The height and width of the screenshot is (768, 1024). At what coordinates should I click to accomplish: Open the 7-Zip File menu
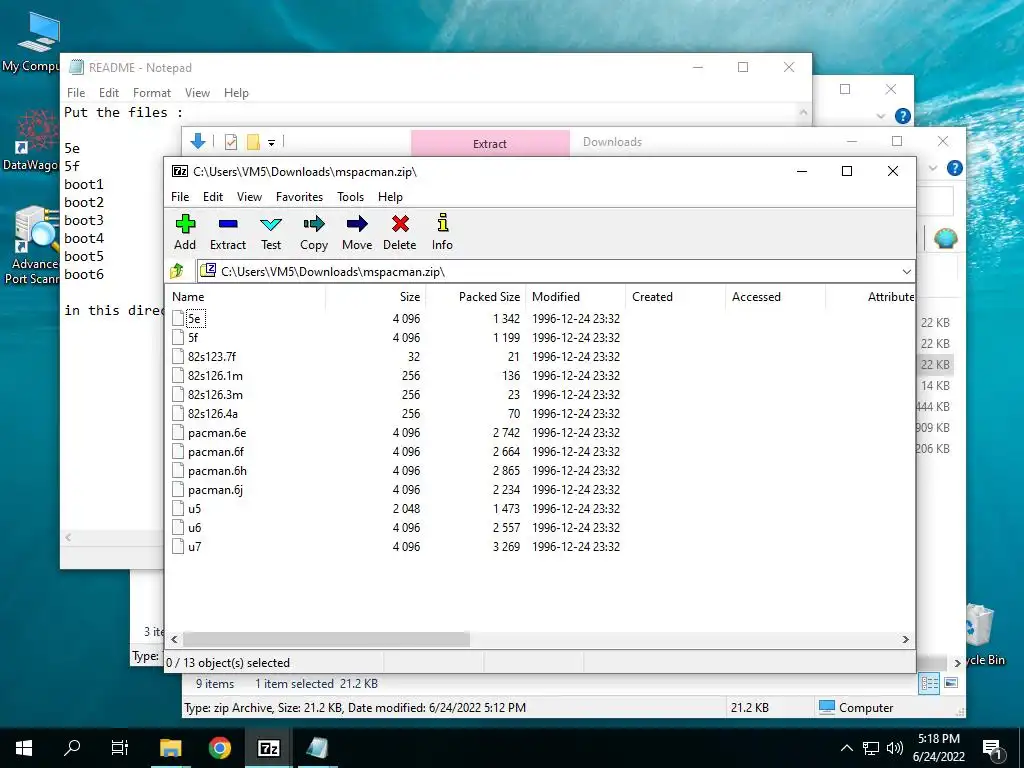coord(180,197)
